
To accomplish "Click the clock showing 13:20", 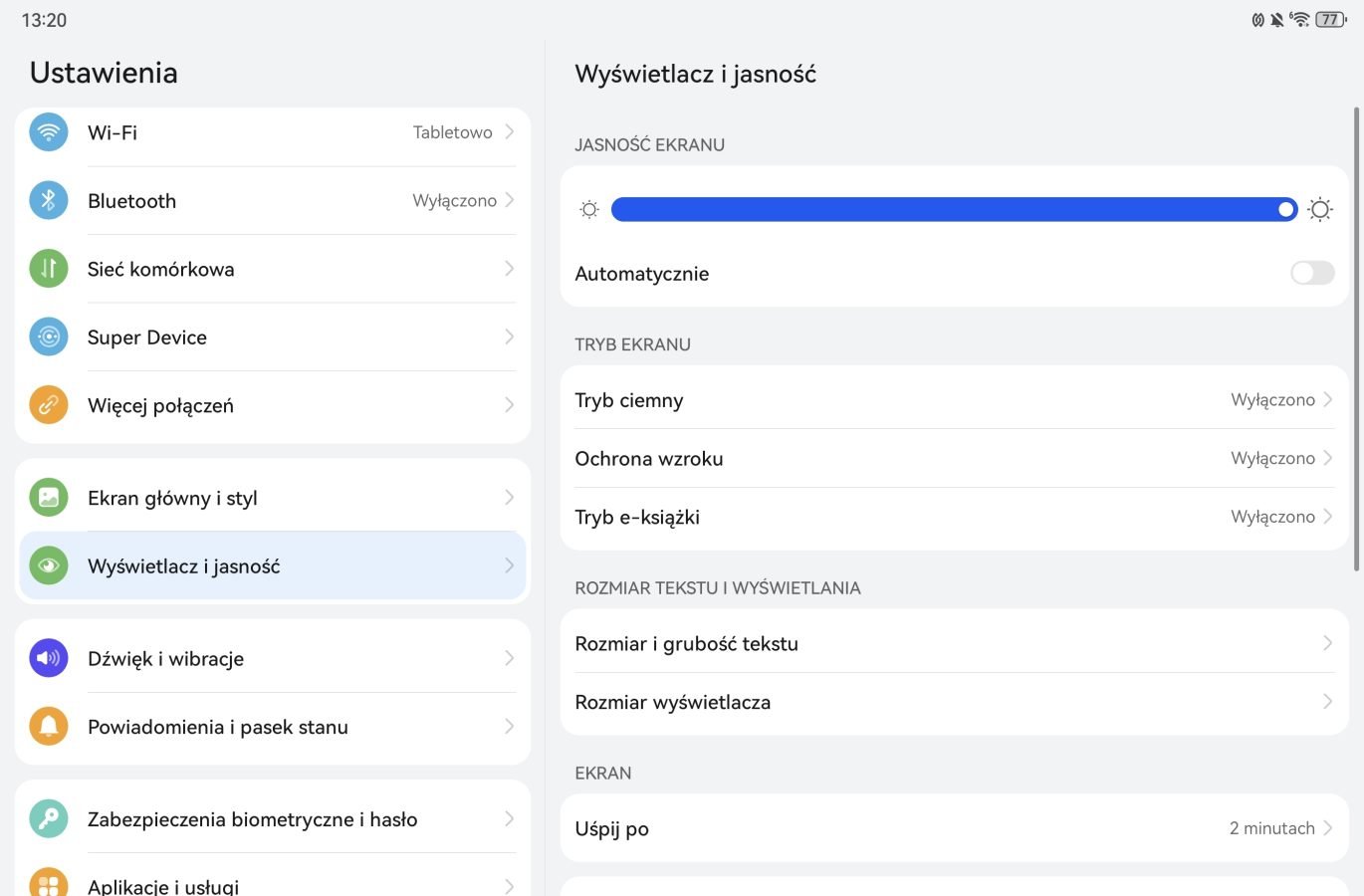I will pos(44,20).
